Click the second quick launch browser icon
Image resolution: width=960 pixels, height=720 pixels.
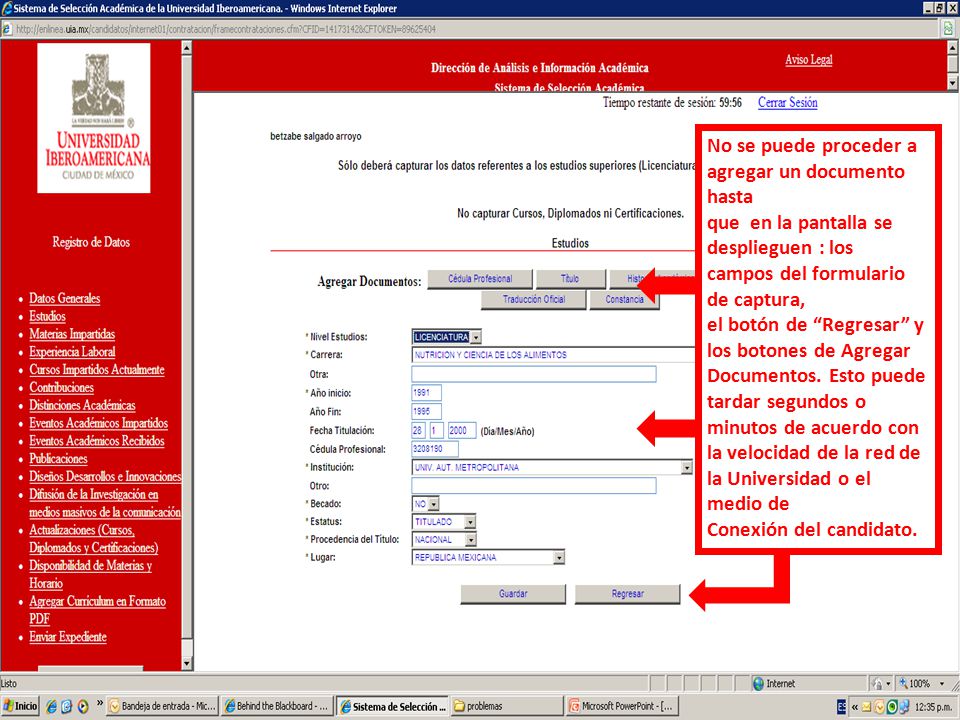(67, 707)
